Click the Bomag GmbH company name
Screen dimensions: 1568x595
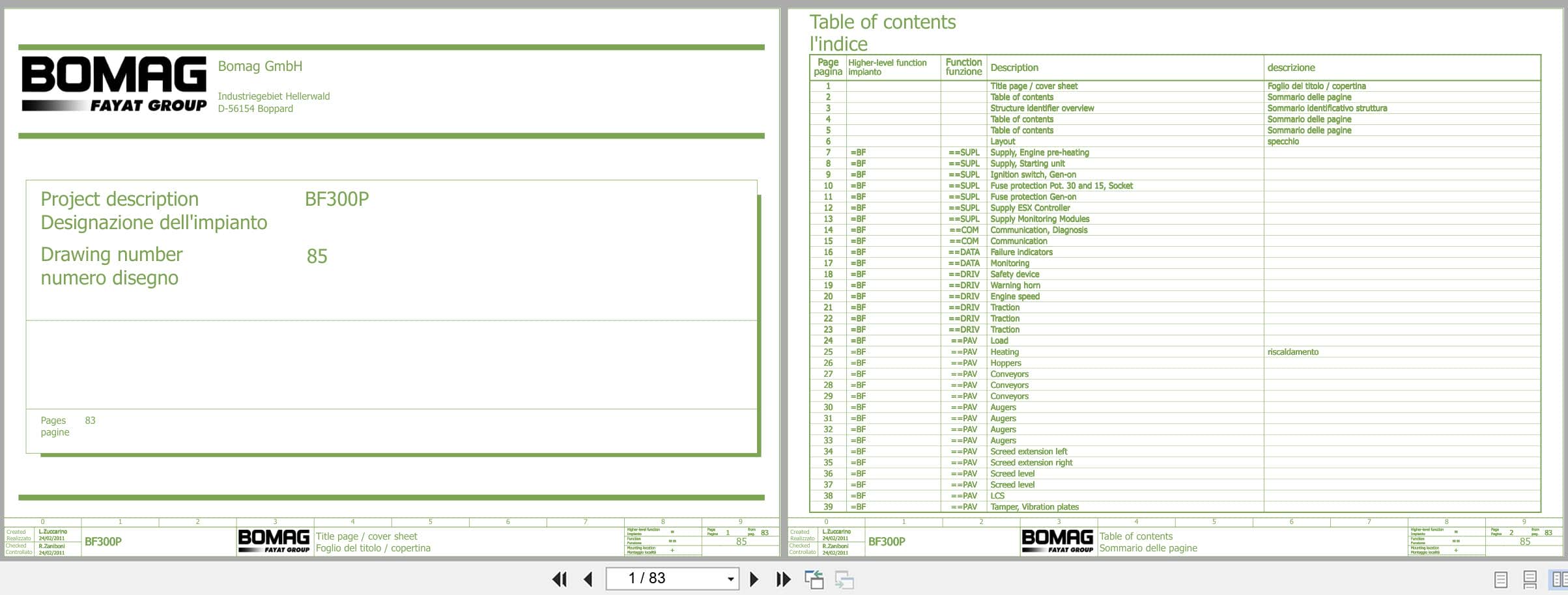click(x=260, y=66)
